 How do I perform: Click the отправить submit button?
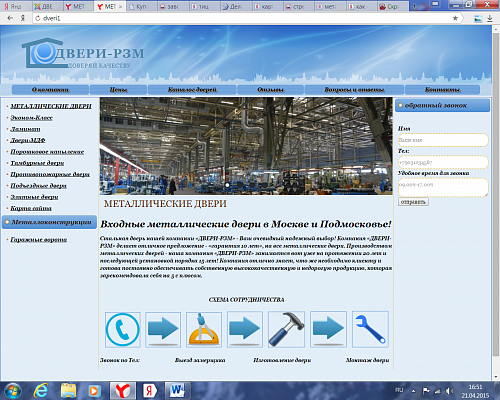coord(413,202)
